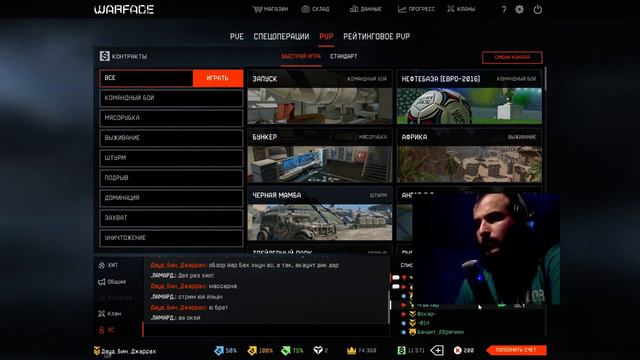The height and width of the screenshot is (360, 640).
Task: Open Контракты contracts panel
Action: [123, 56]
